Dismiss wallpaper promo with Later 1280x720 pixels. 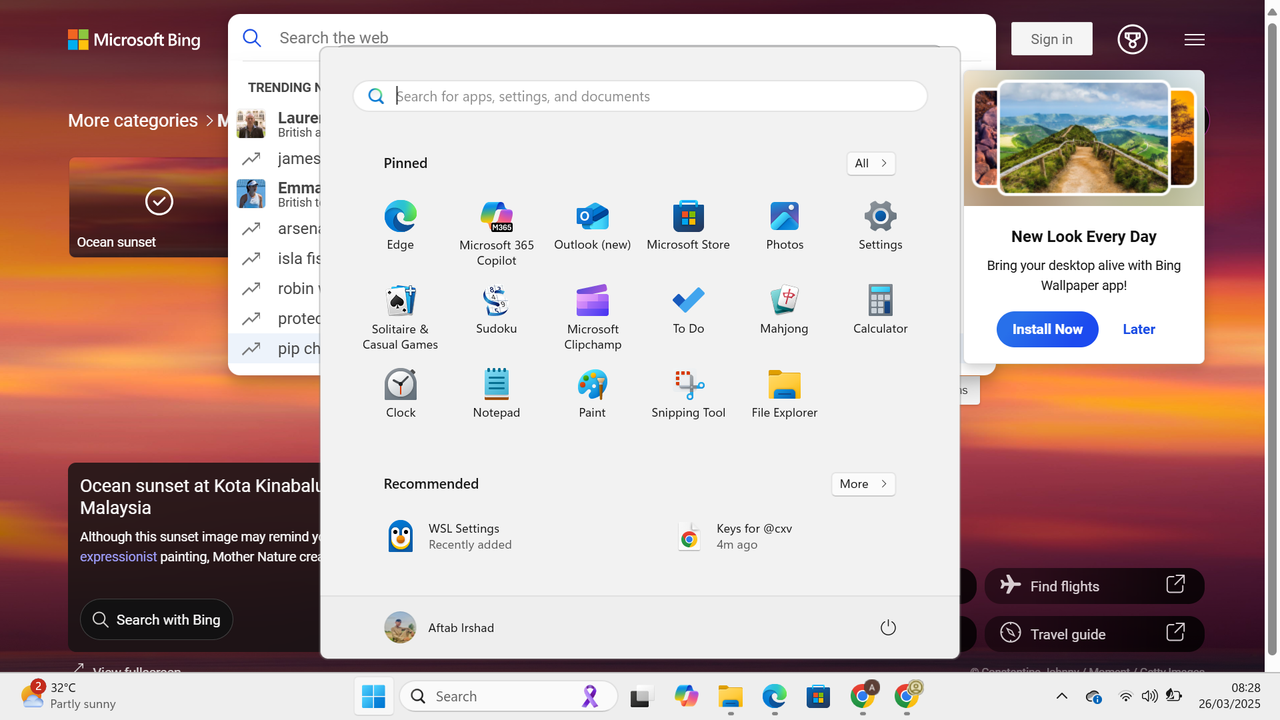point(1138,329)
